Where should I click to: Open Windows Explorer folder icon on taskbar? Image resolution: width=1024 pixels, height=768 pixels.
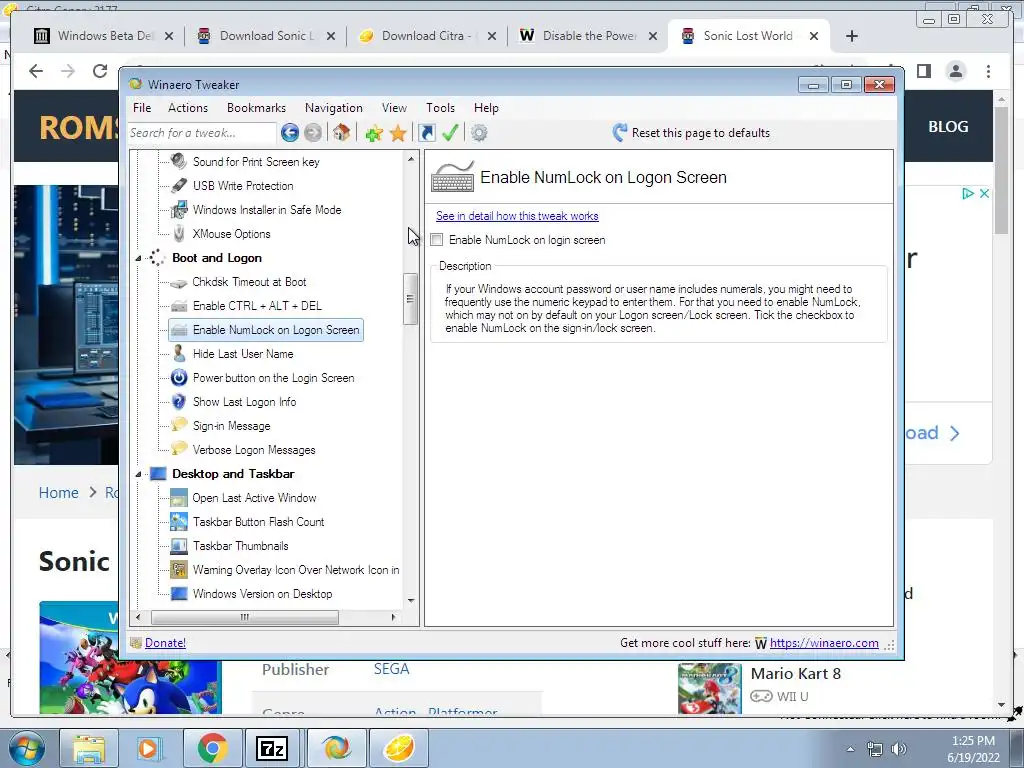point(89,748)
